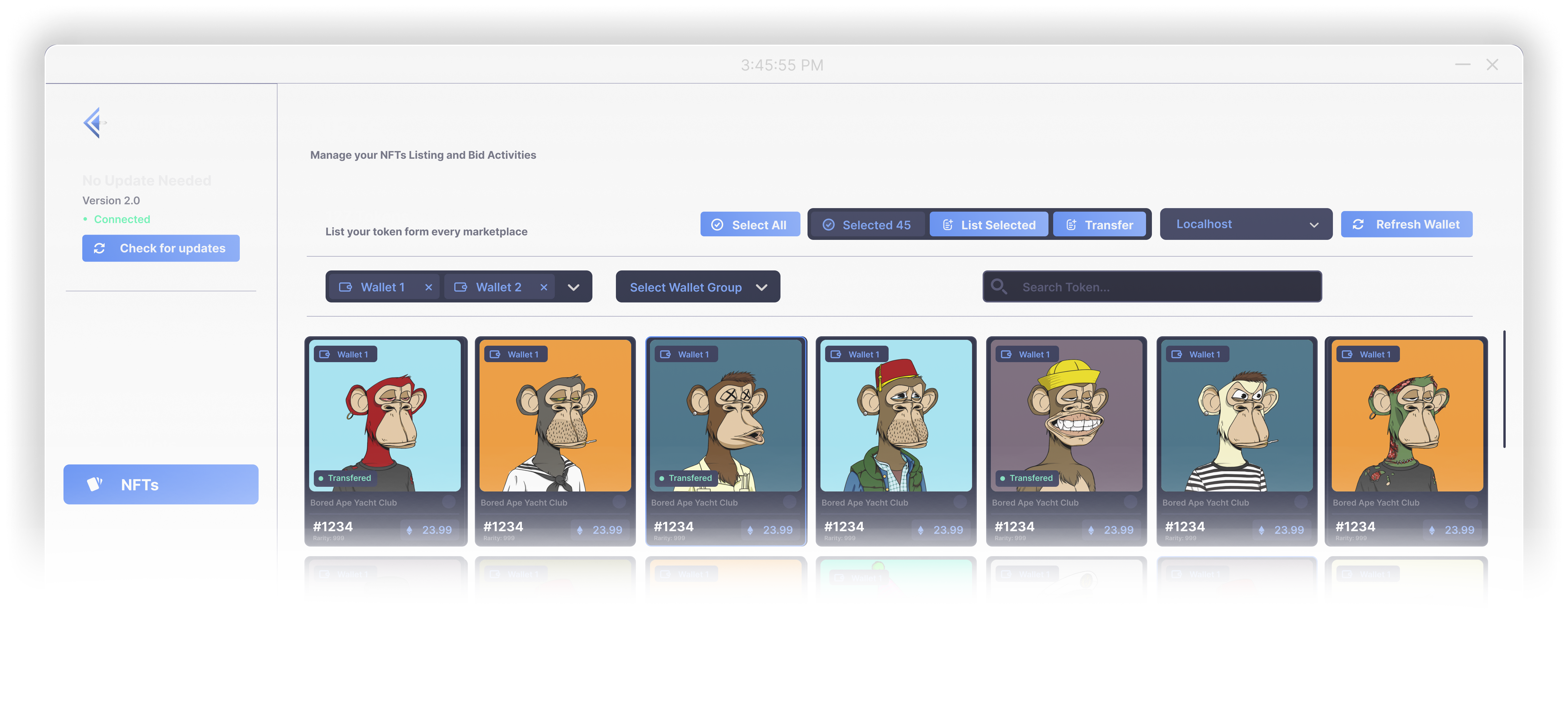Open the striped-shirt ape NFT image
Image resolution: width=1568 pixels, height=704 pixels.
coord(1237,415)
